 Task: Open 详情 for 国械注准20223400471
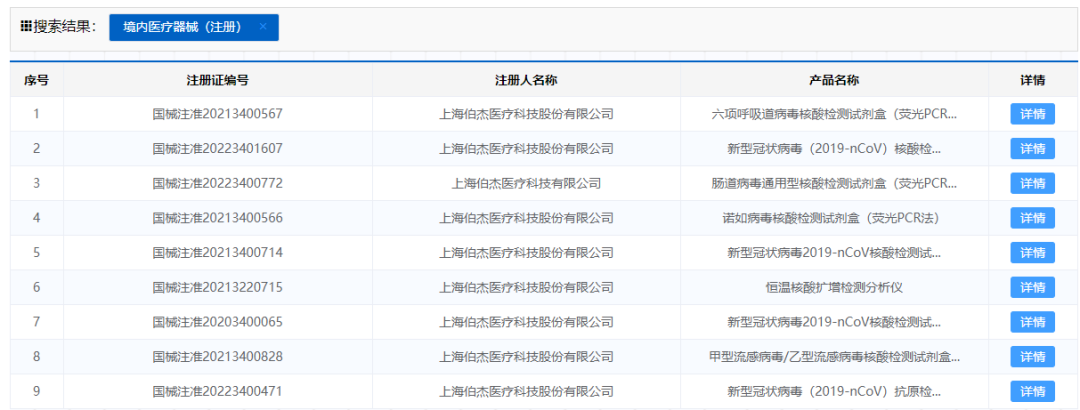tap(1032, 391)
